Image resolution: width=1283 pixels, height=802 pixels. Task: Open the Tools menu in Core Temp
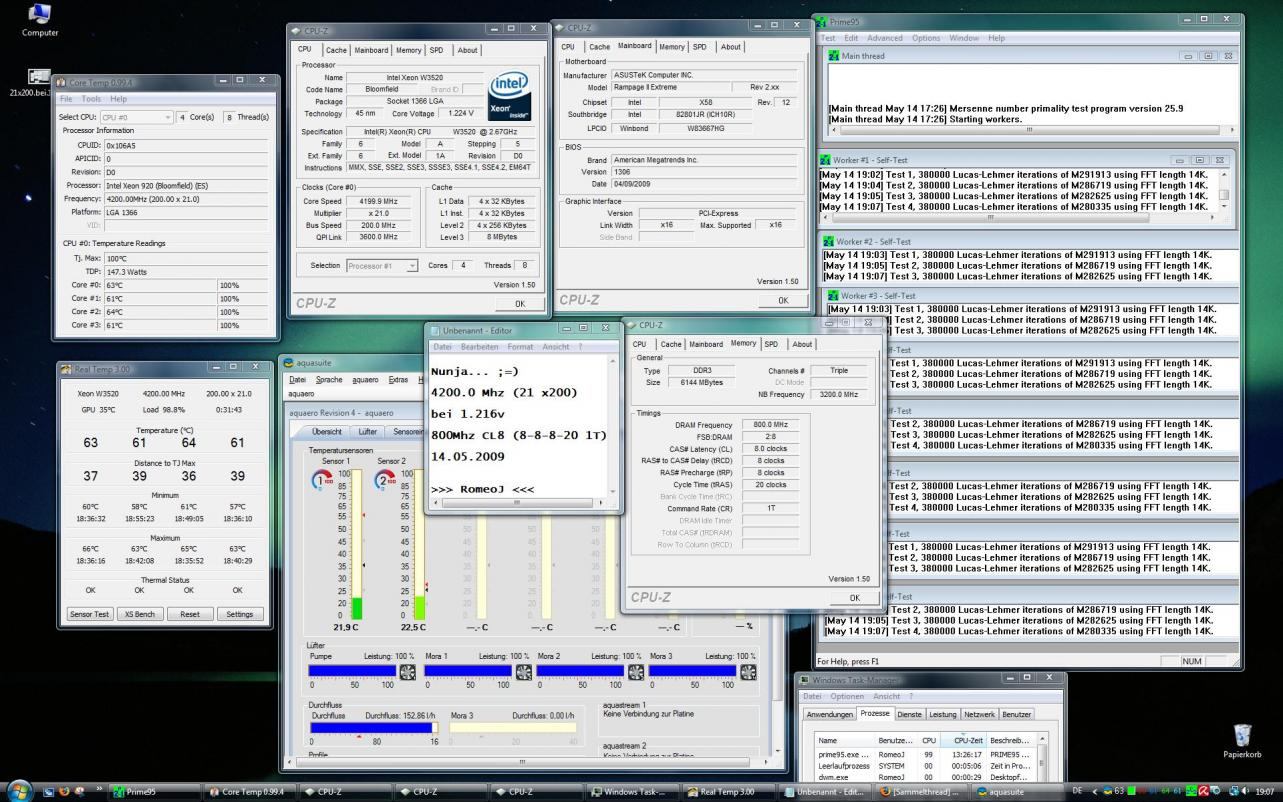[x=91, y=99]
